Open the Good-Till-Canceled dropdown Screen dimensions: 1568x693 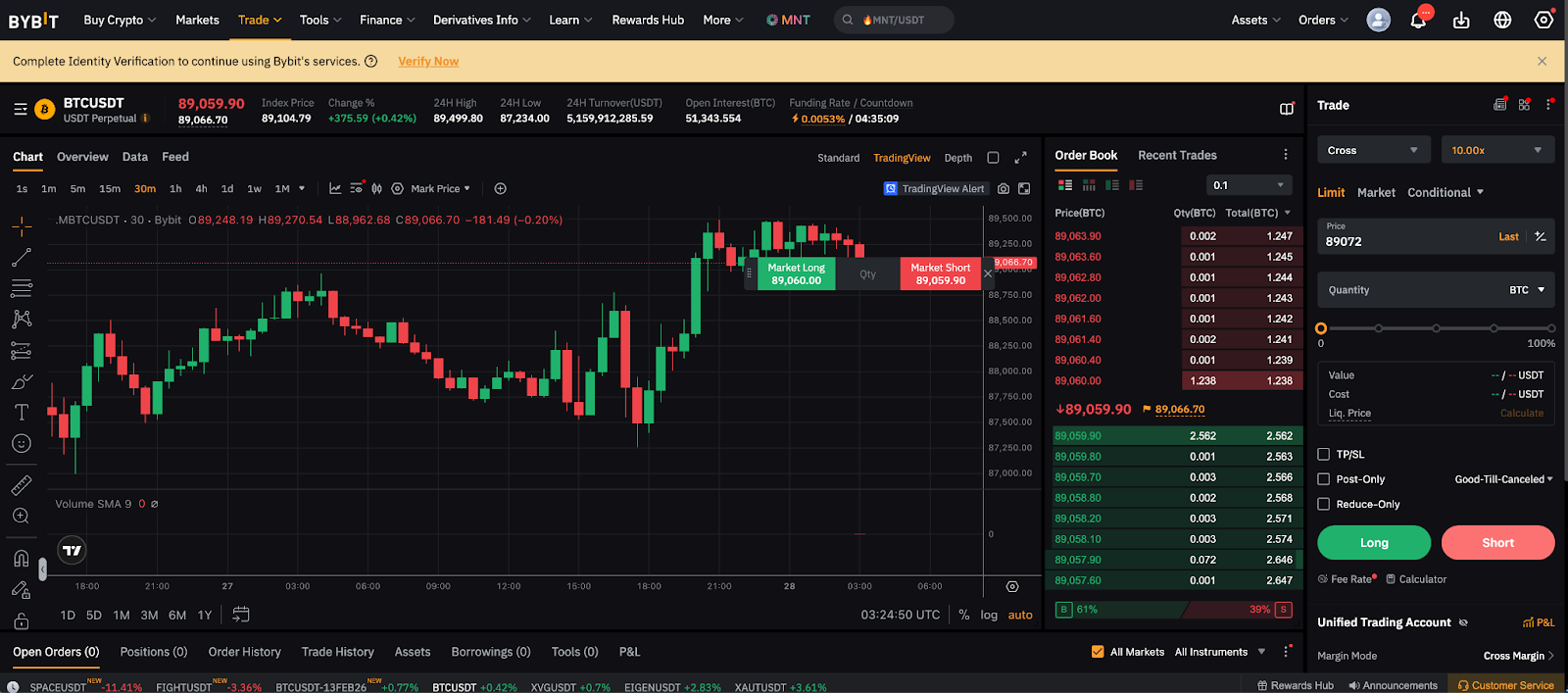point(1503,479)
